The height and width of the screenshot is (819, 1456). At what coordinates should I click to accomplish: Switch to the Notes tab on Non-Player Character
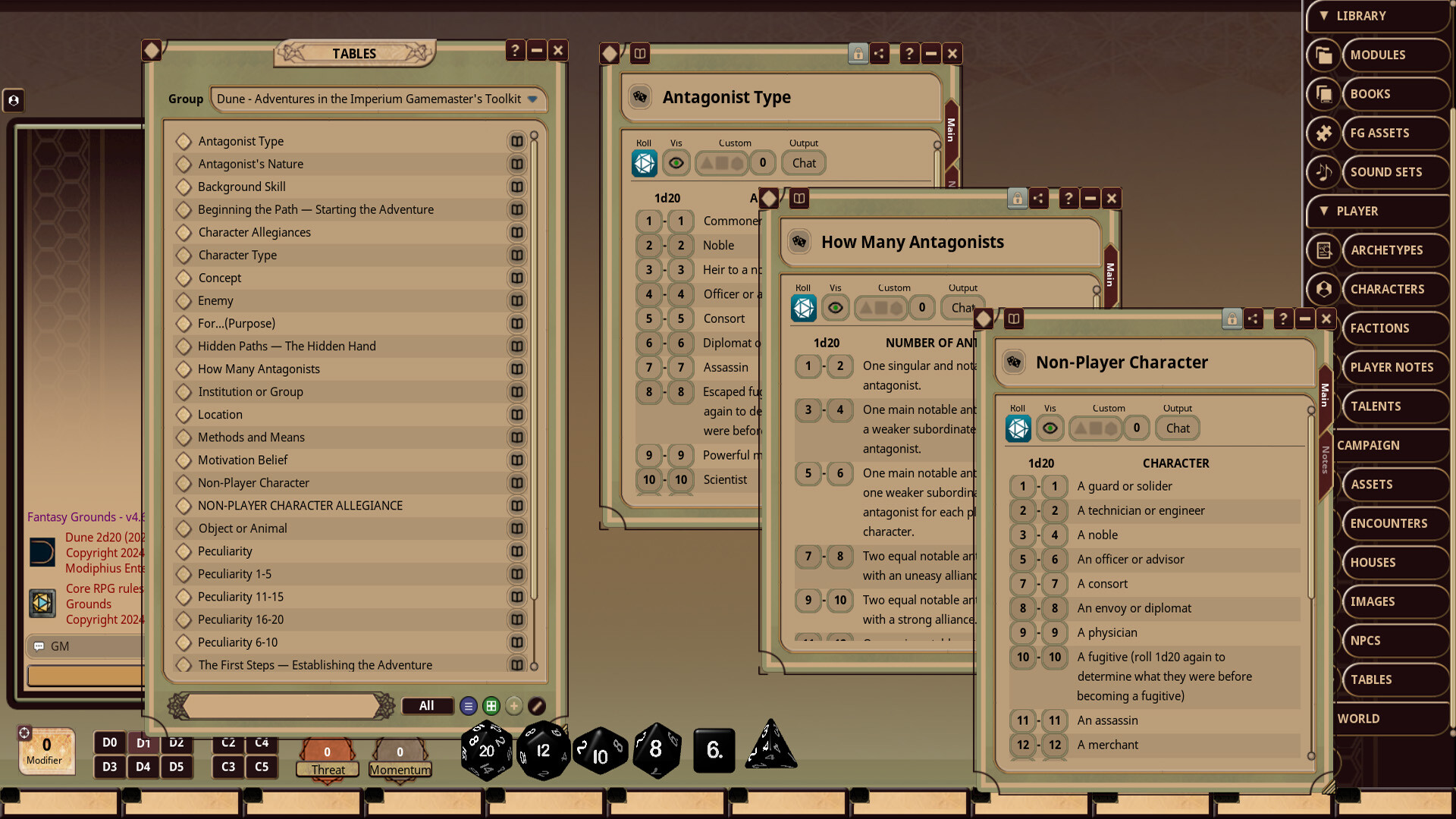(1324, 460)
